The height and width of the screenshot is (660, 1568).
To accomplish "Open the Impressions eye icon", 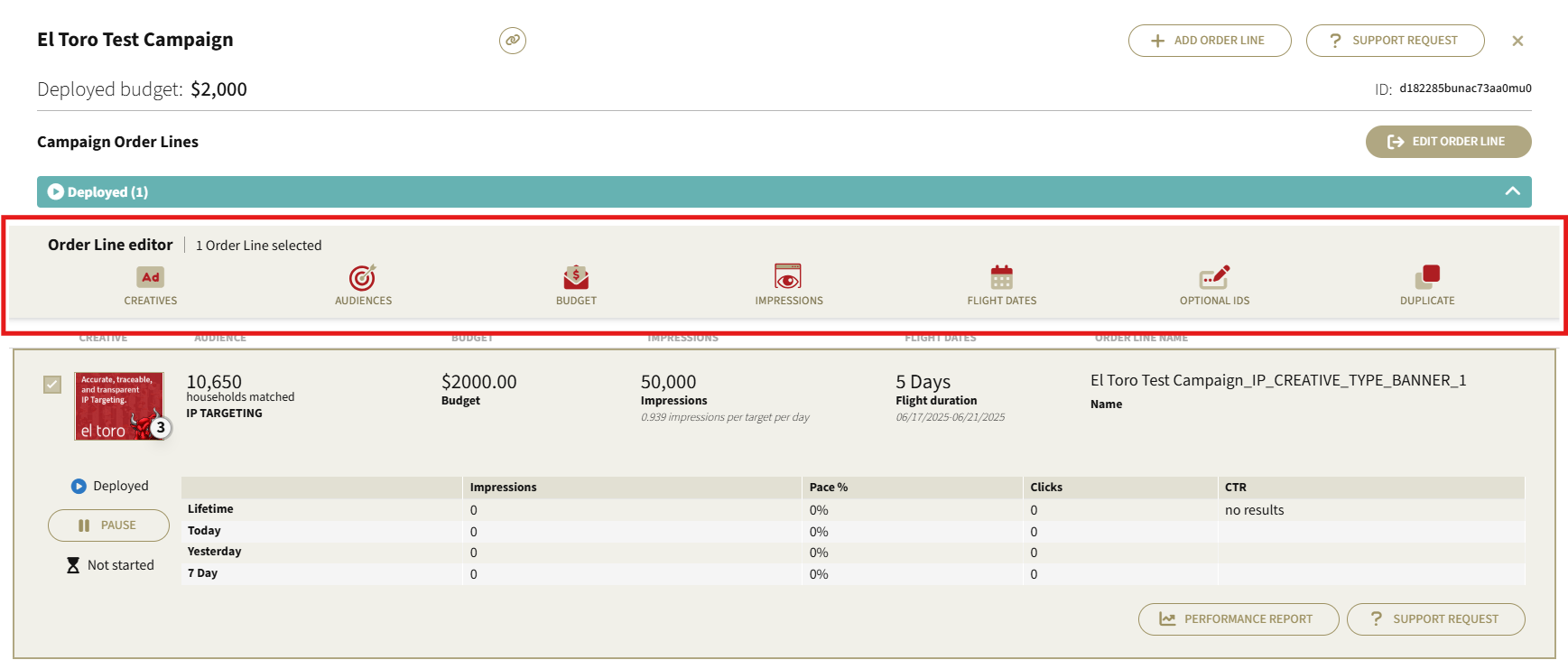I will click(x=788, y=276).
